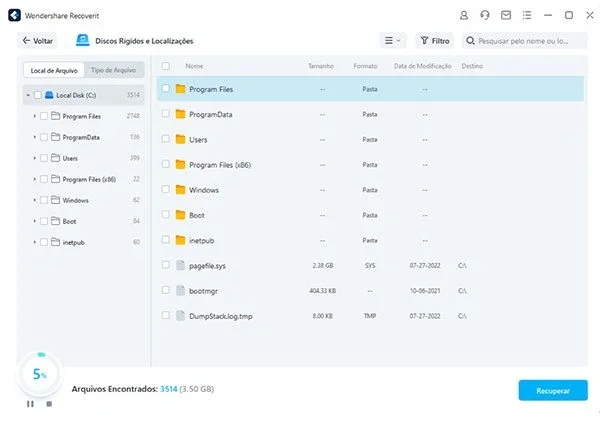The height and width of the screenshot is (423, 600).
Task: Toggle the select-all checkbox in header
Action: pyautogui.click(x=166, y=66)
